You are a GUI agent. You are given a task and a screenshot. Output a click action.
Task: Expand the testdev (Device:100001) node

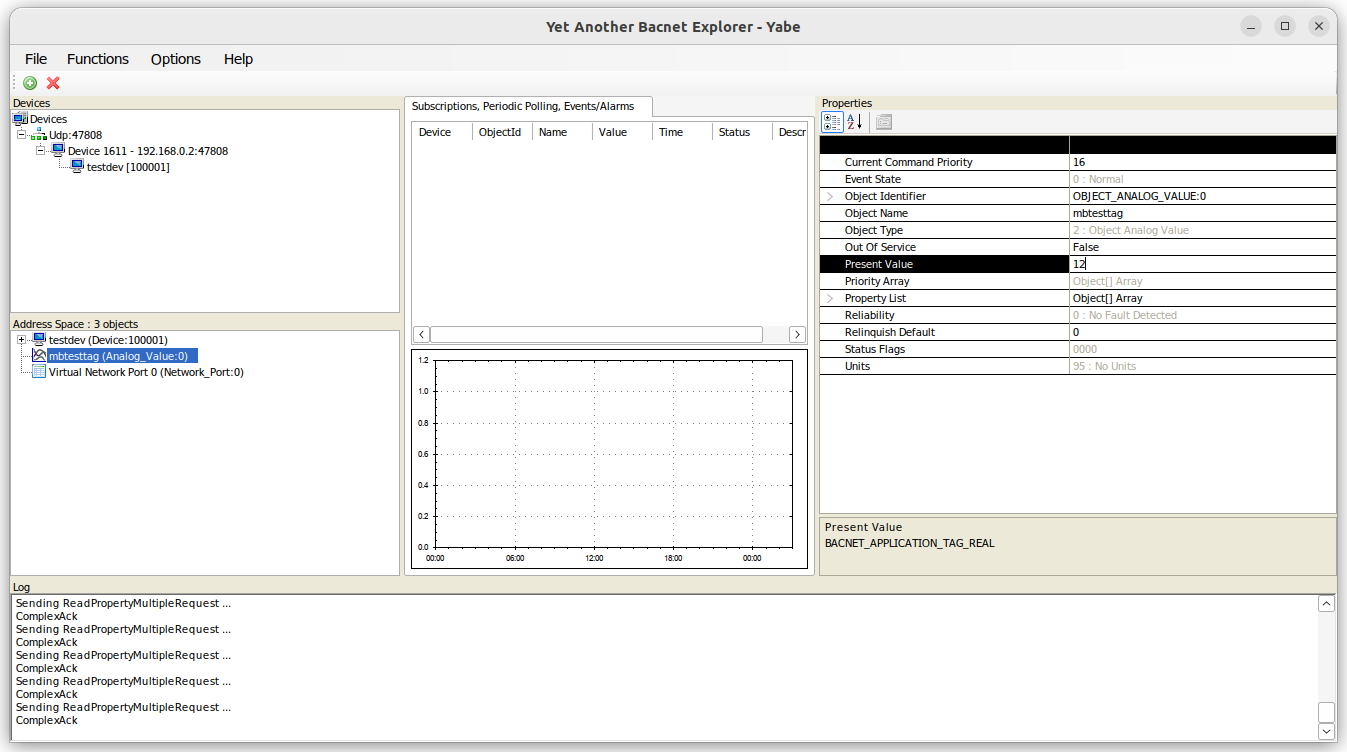(21, 340)
